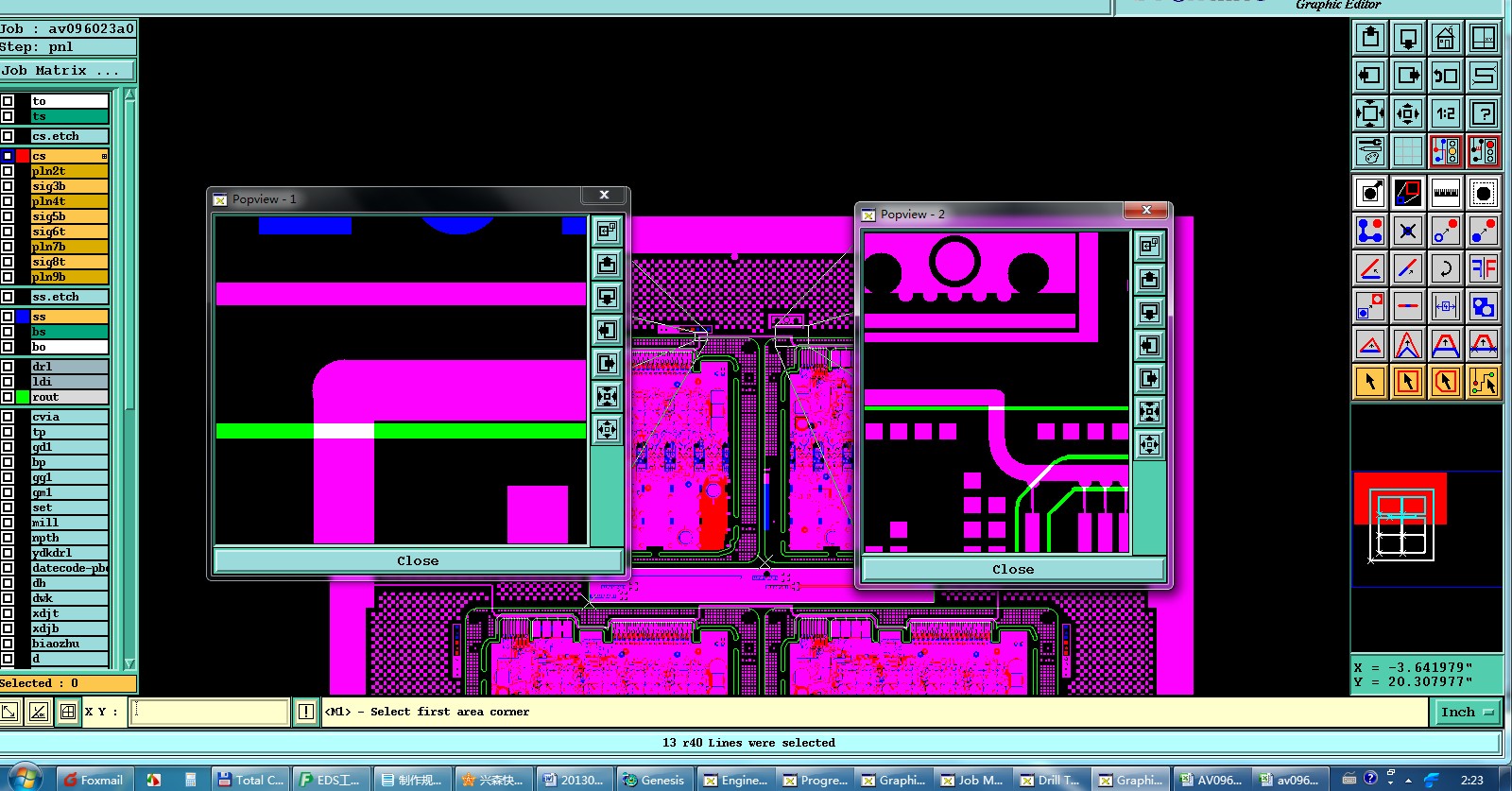Click the red color swatch of layer cs
1512x791 pixels.
point(23,156)
